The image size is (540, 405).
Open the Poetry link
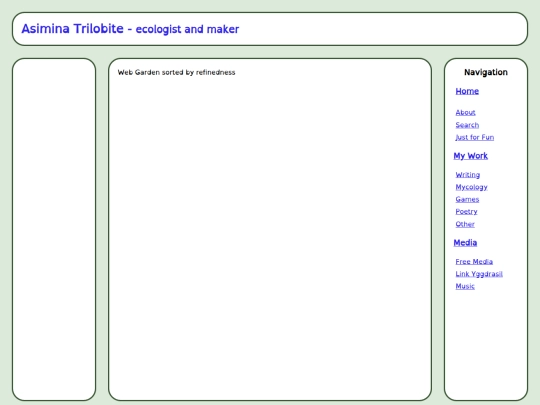[466, 212]
